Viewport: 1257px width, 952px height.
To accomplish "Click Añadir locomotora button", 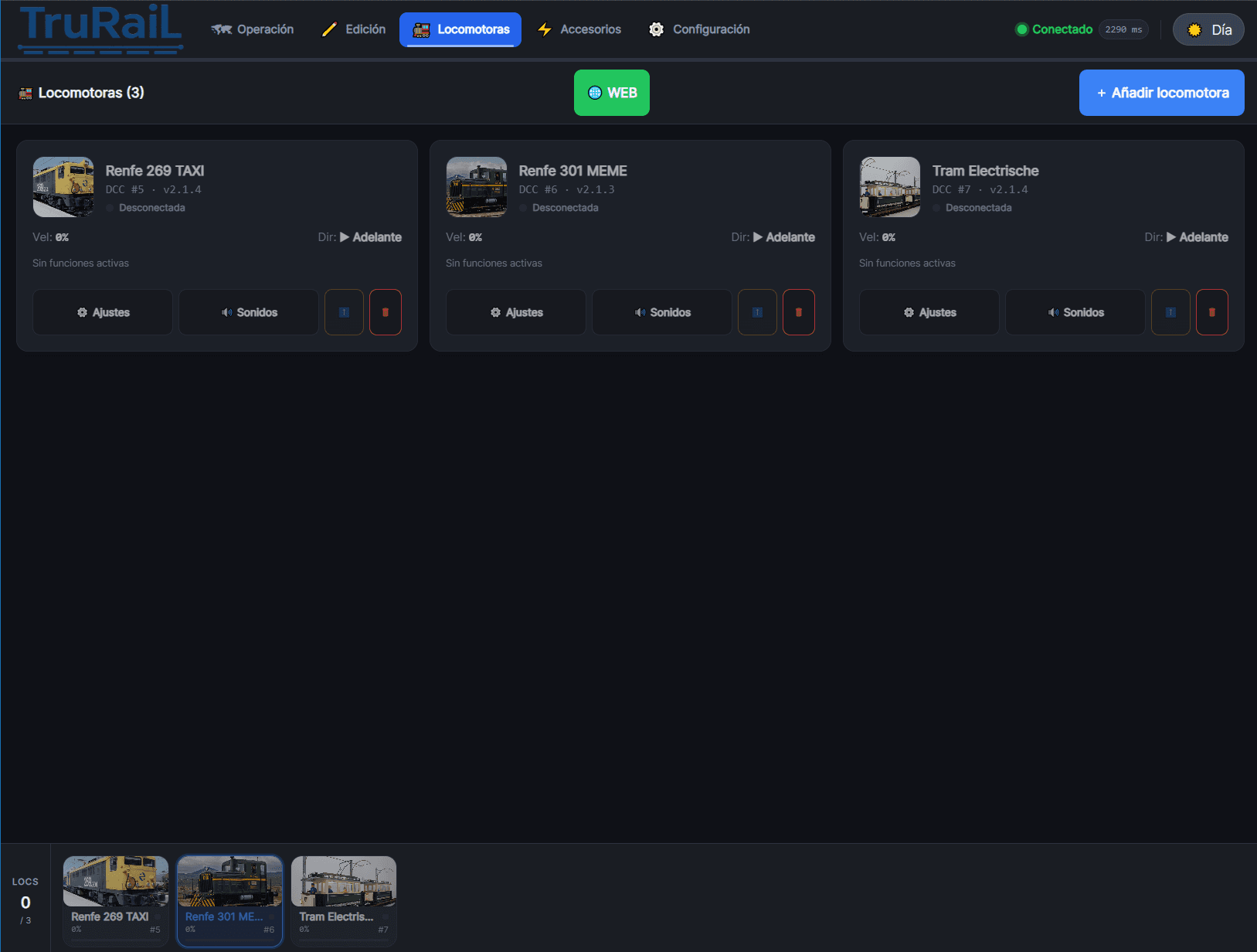I will (x=1162, y=93).
